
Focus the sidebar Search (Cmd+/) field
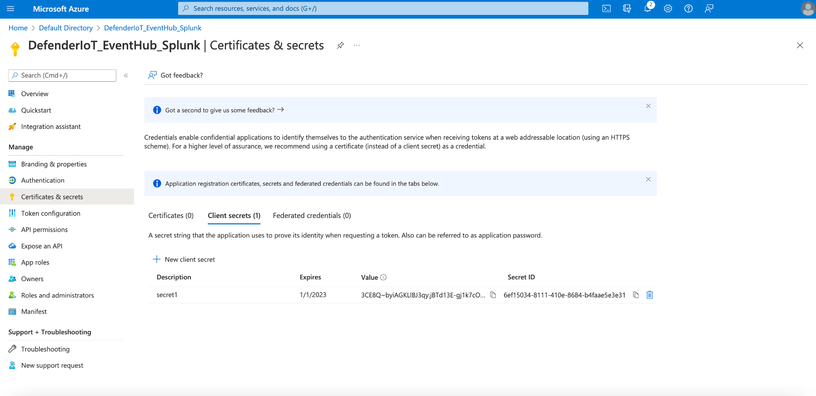pyautogui.click(x=62, y=75)
